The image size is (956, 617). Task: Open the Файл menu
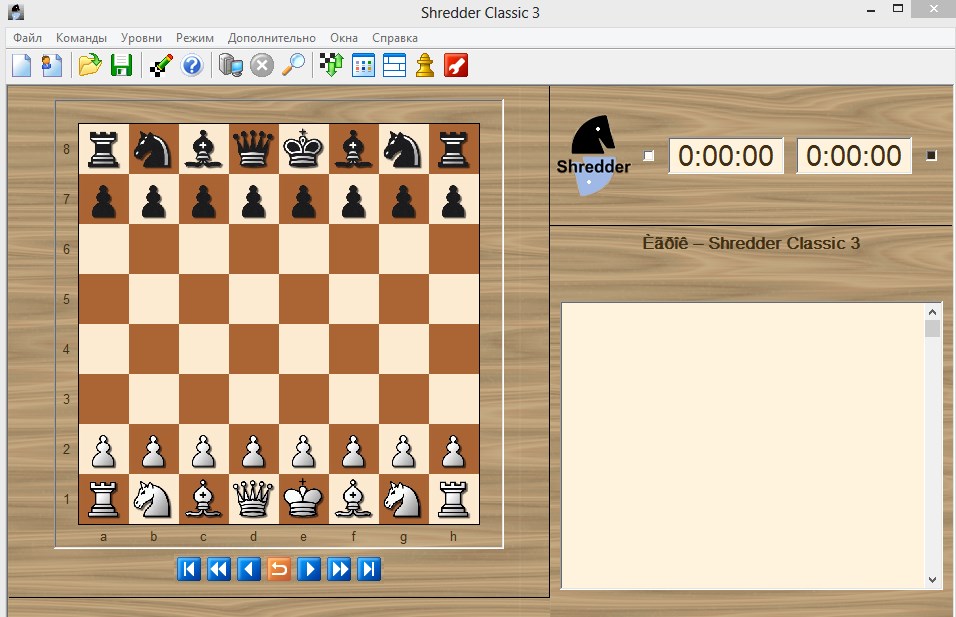point(27,38)
